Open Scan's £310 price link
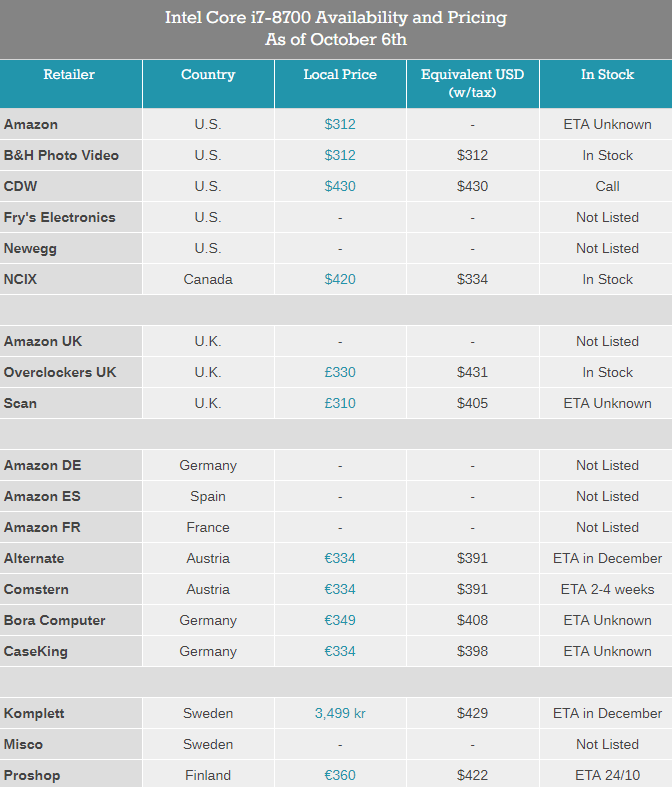The image size is (672, 787). [x=340, y=403]
